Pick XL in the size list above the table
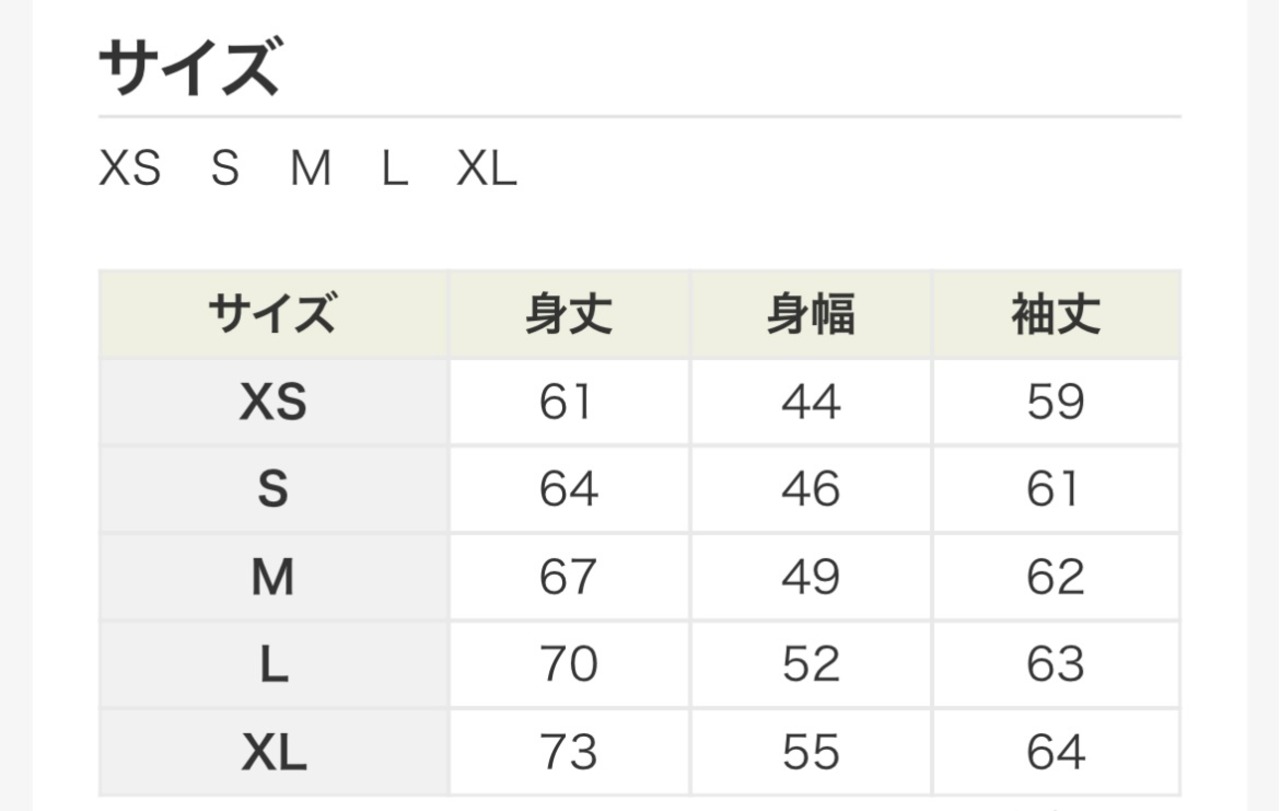This screenshot has width=1280, height=811. [487, 170]
